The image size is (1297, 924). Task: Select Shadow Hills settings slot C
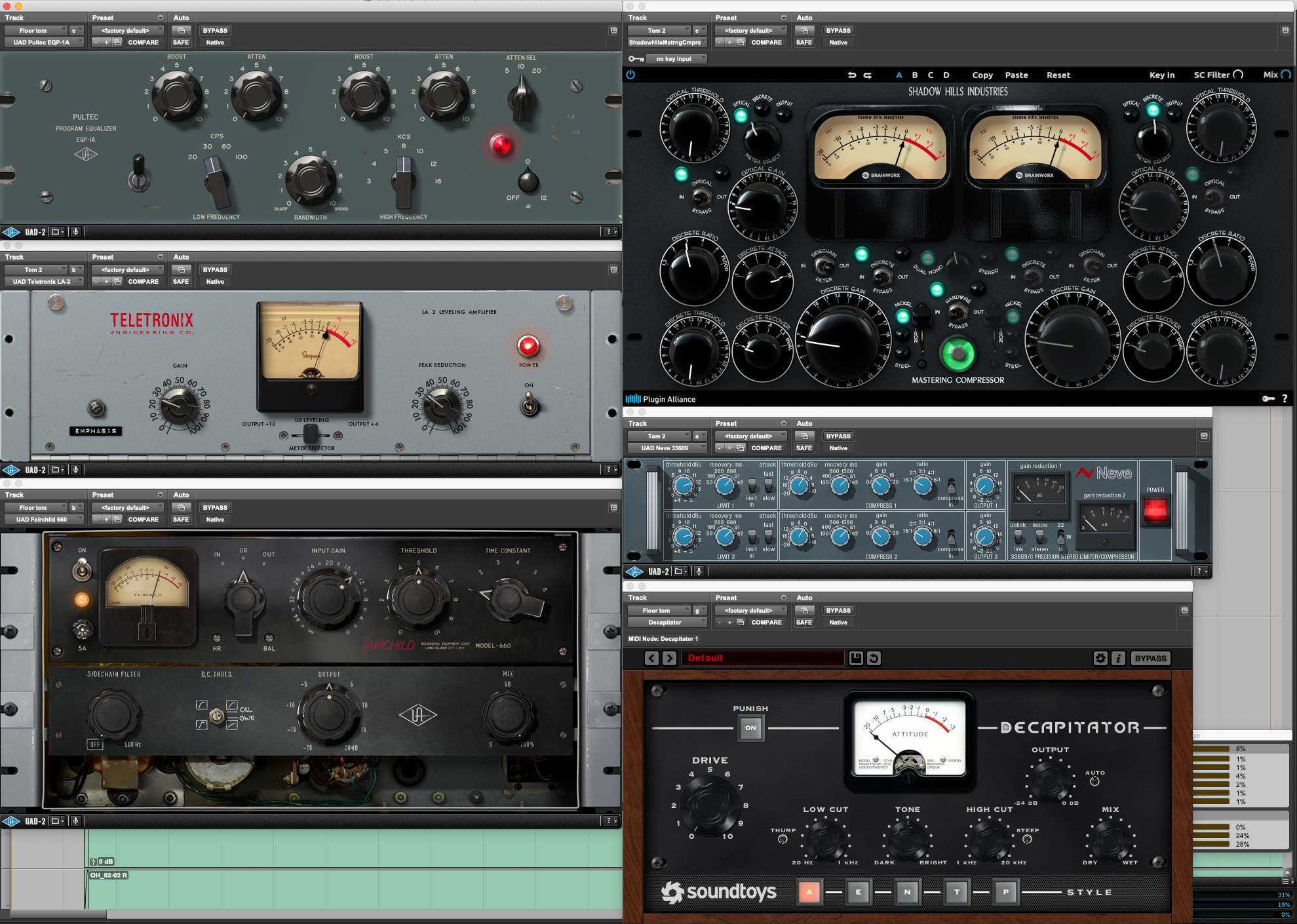point(931,75)
